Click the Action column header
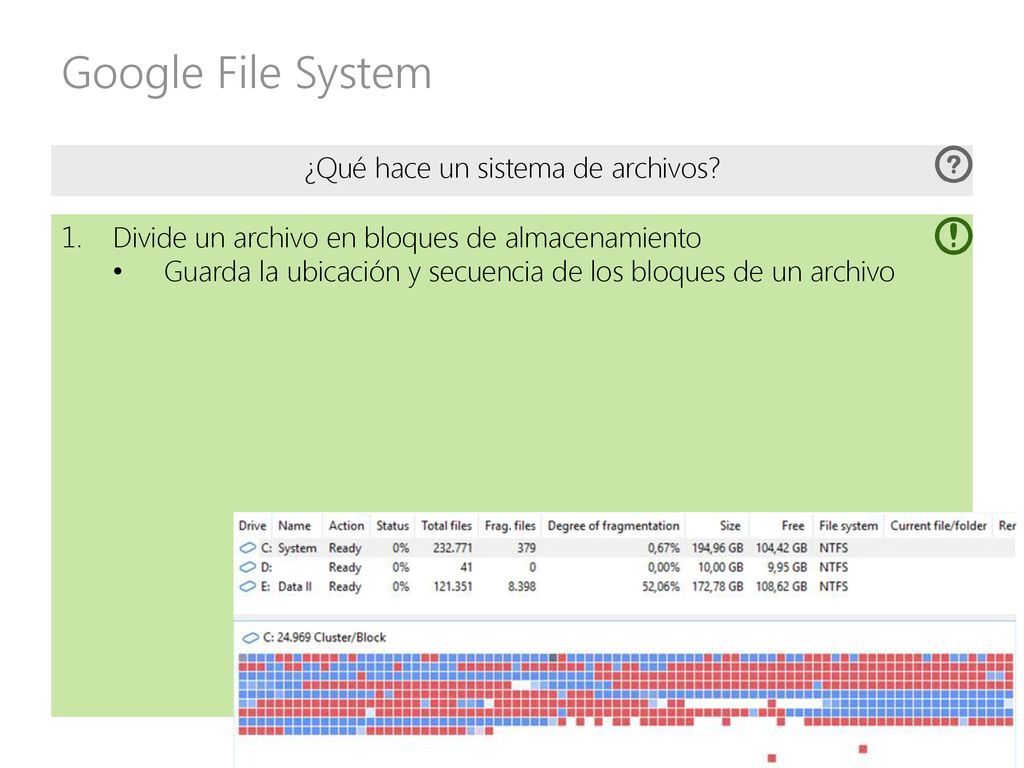Screen dimensions: 1024x768 coord(346,526)
